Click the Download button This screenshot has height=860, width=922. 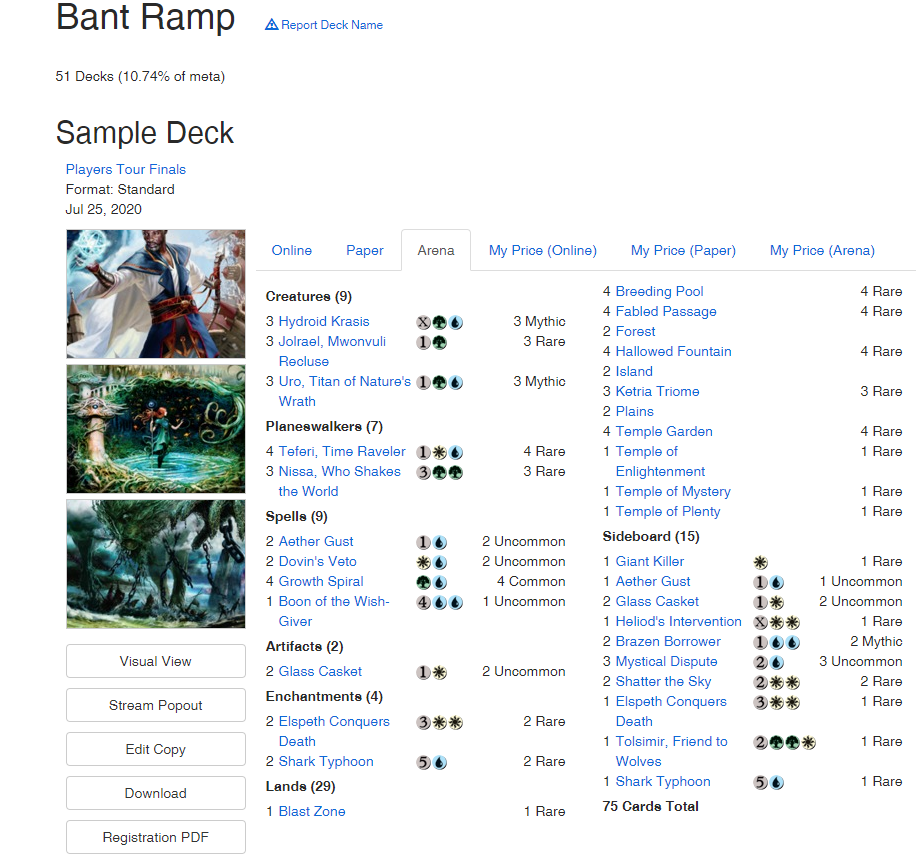(x=155, y=793)
